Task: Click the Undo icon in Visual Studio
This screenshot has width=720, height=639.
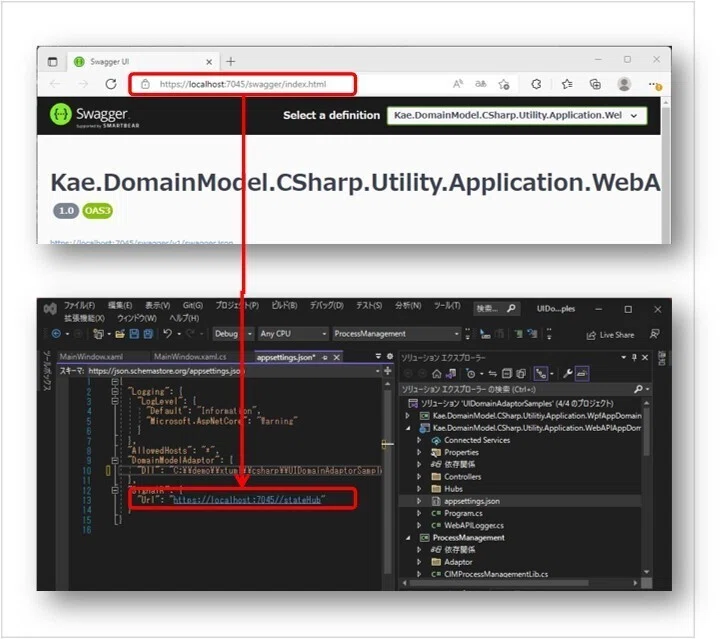Action: click(168, 334)
